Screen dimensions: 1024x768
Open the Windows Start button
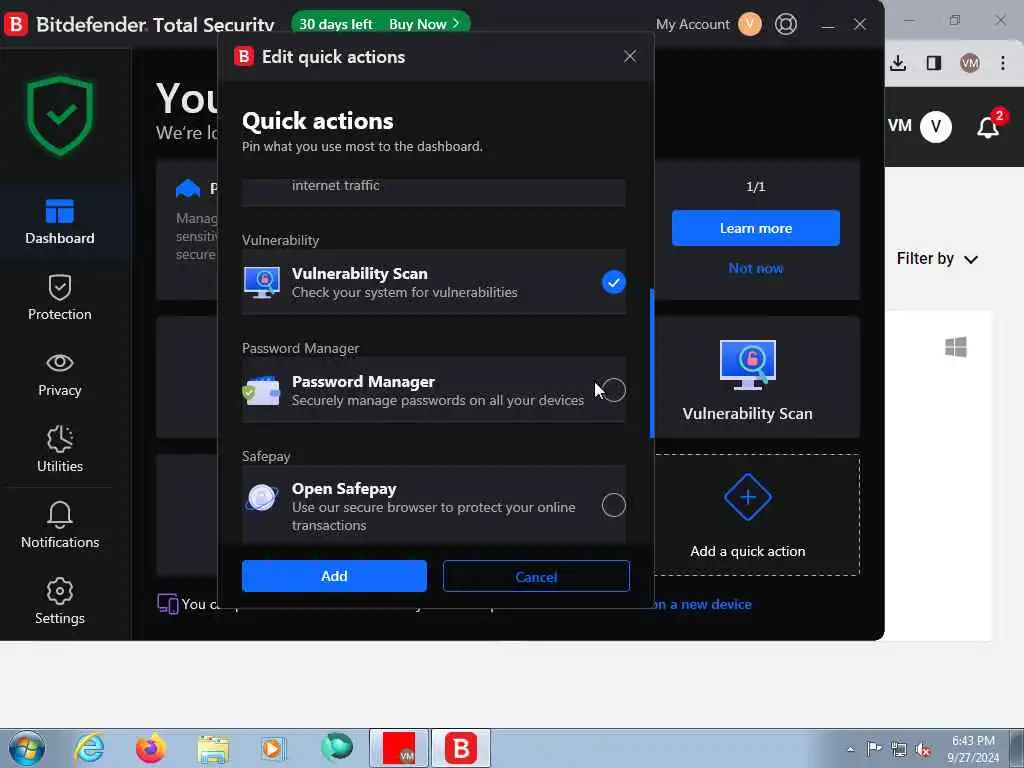pos(27,748)
